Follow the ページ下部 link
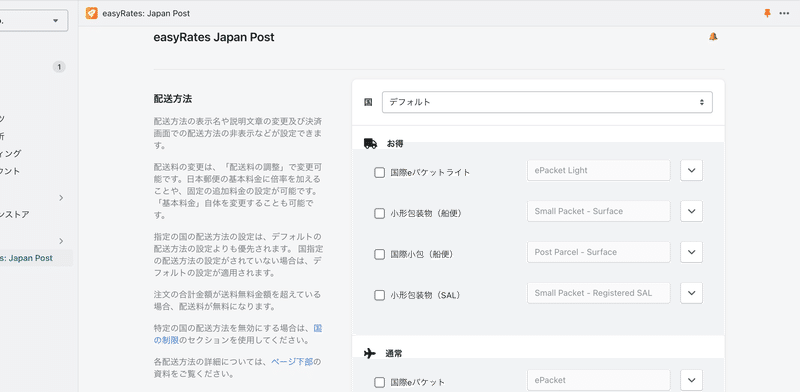 point(291,362)
